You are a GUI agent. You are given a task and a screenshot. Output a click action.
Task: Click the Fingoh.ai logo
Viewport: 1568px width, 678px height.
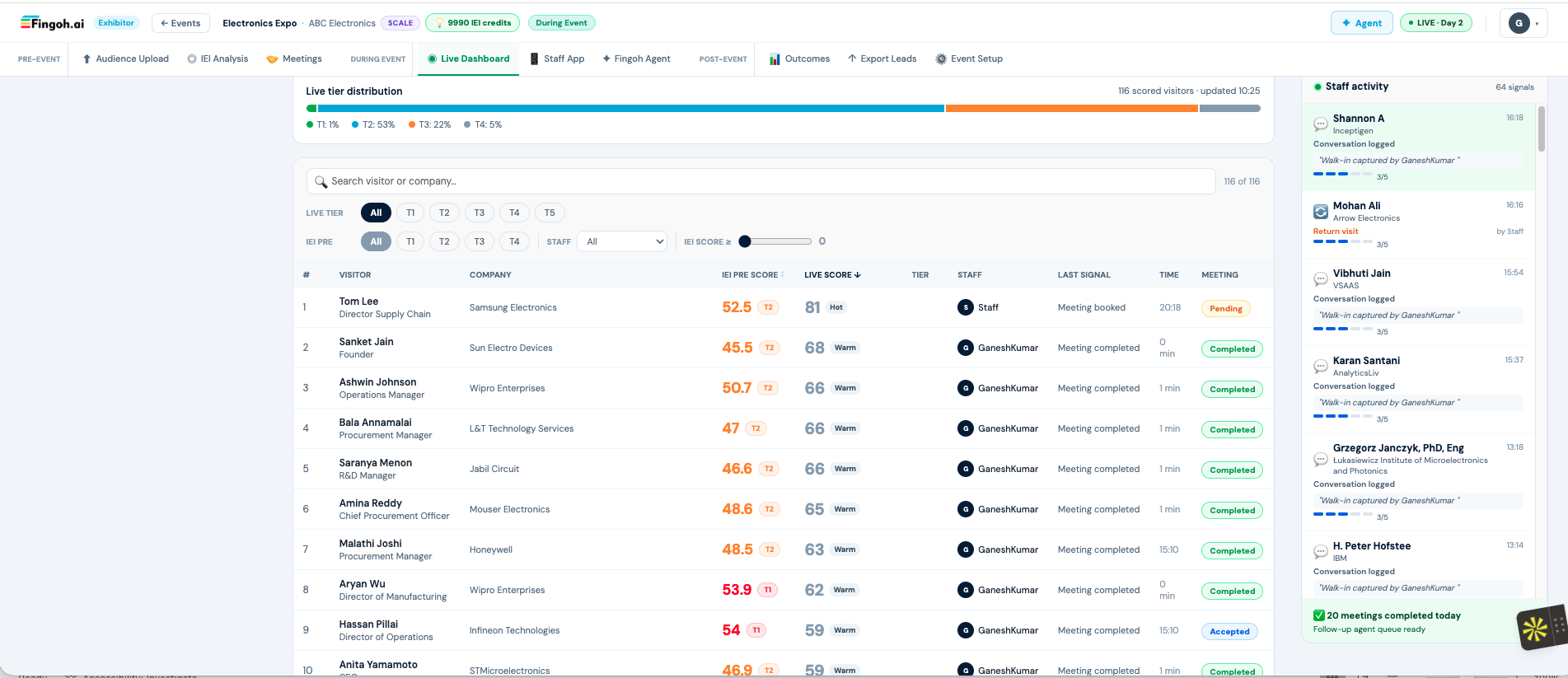pyautogui.click(x=52, y=23)
